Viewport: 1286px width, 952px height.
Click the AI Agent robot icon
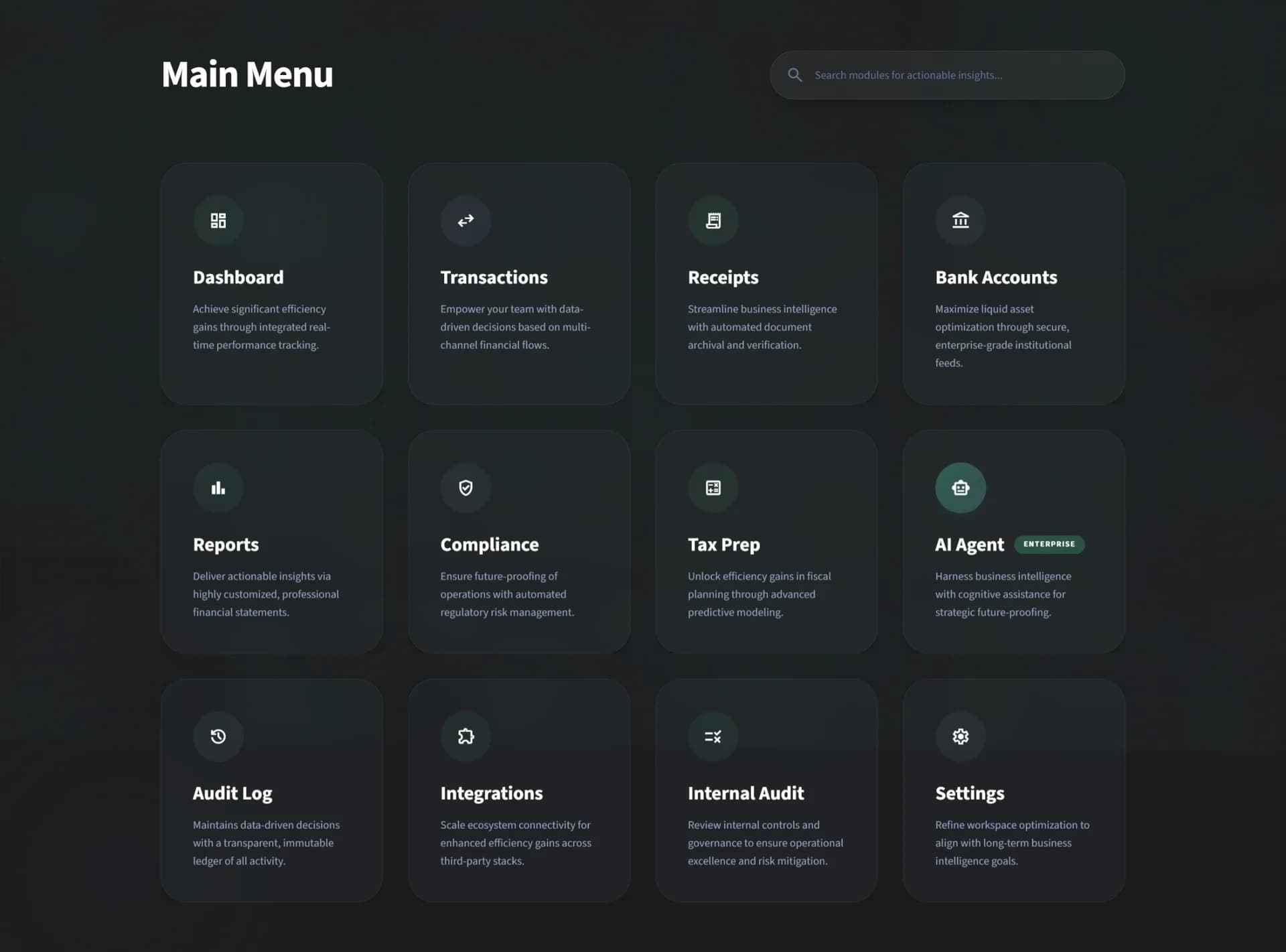click(x=960, y=488)
